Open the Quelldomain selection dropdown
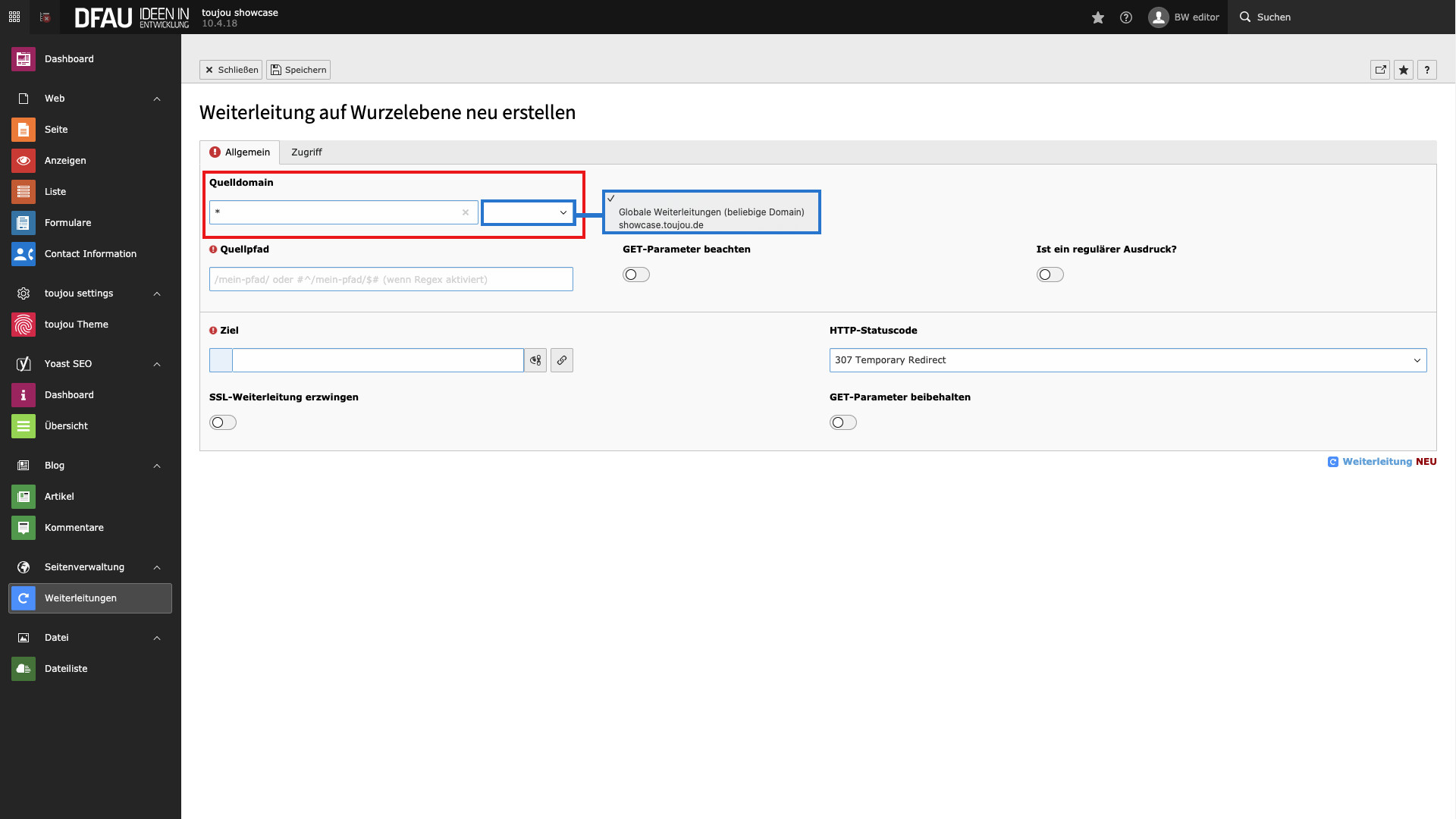This screenshot has height=819, width=1456. (x=527, y=212)
